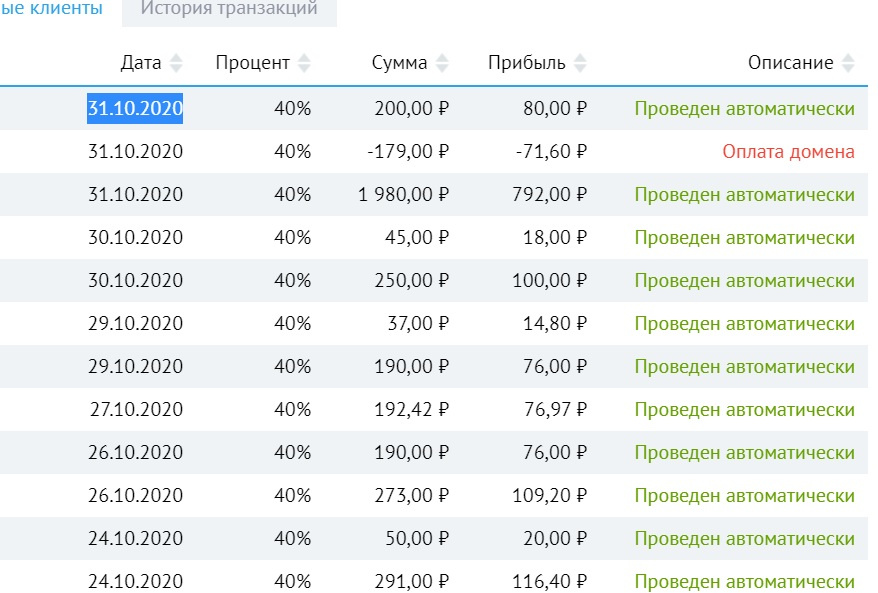Click the sort arrows beside Описание header
The image size is (878, 593).
coord(848,63)
